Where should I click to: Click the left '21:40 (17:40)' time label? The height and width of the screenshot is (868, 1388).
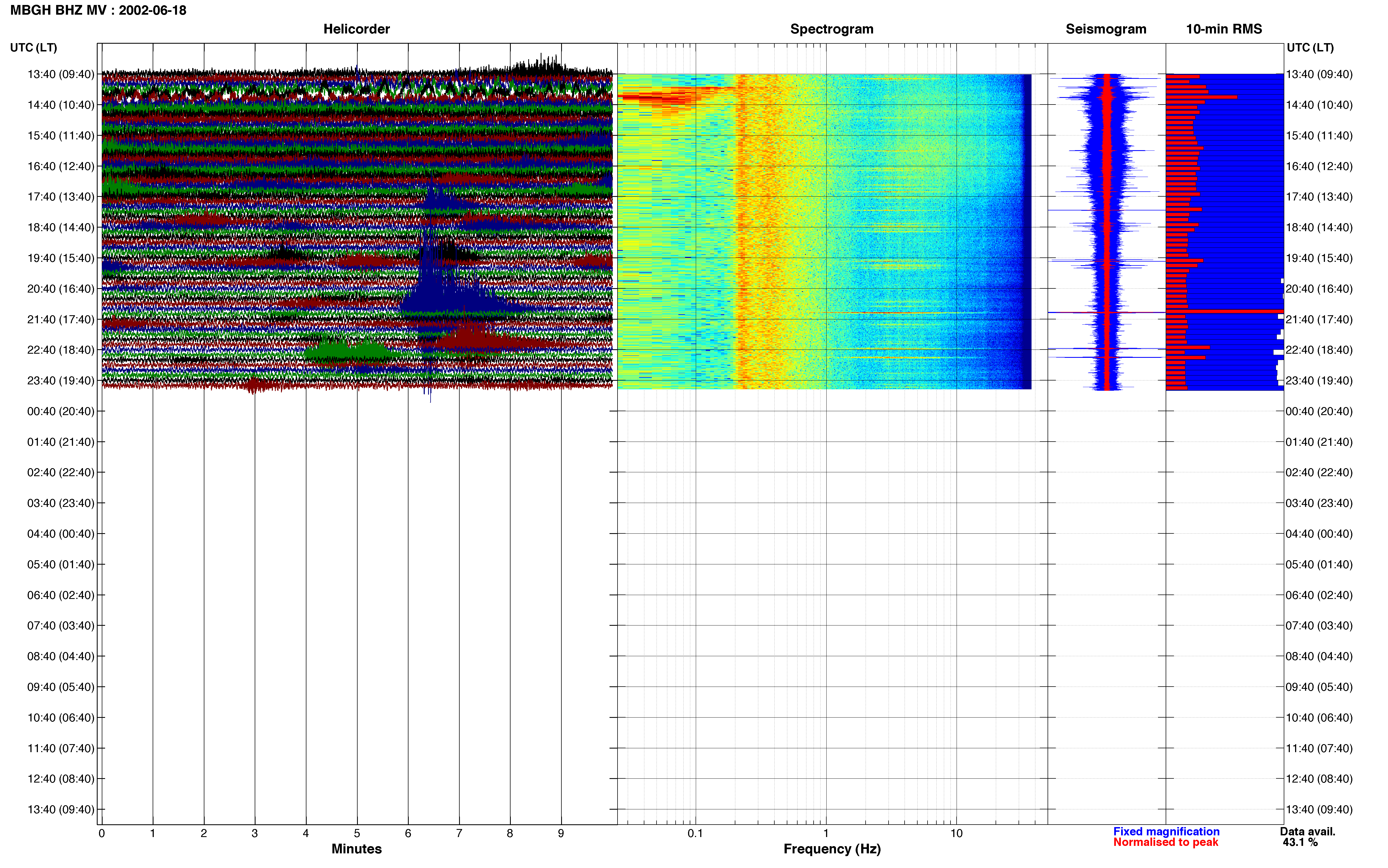tap(61, 319)
